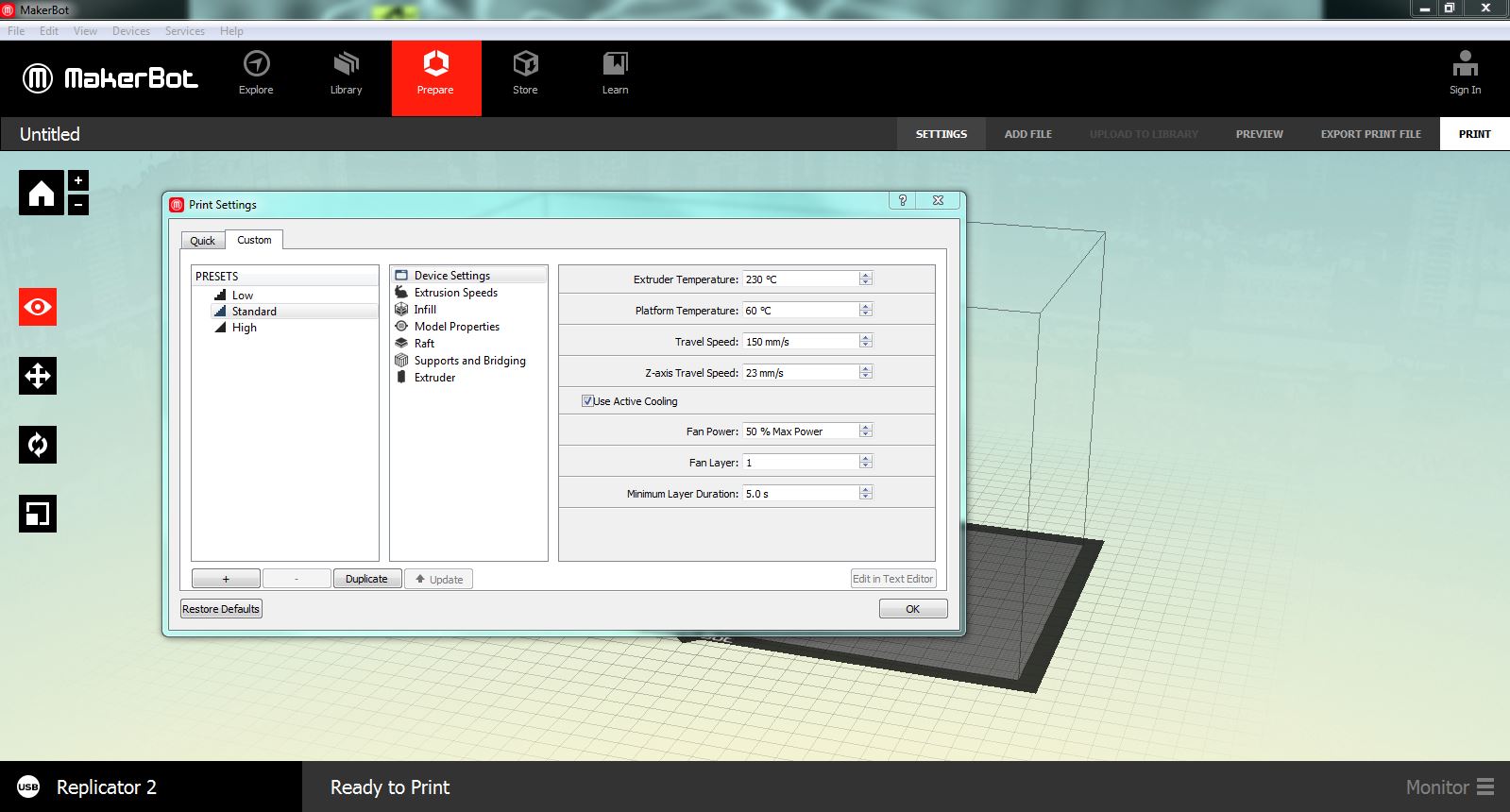Open the MakerBot Store

pos(525,74)
